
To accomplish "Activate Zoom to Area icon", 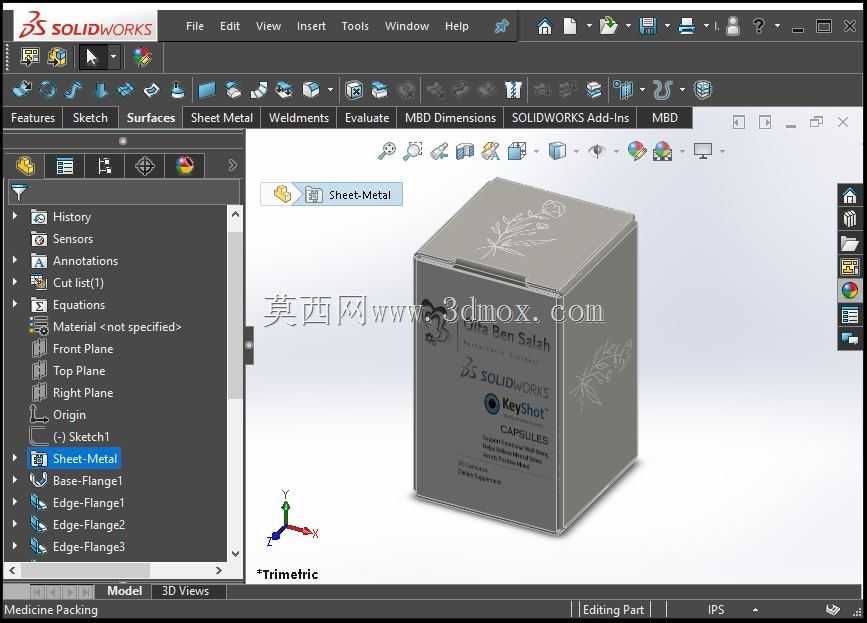I will (x=412, y=150).
